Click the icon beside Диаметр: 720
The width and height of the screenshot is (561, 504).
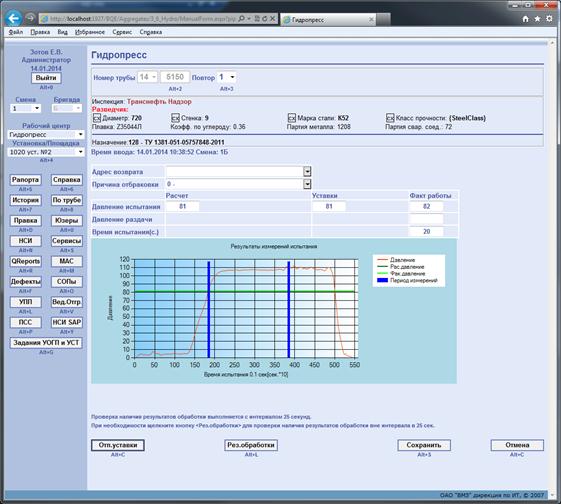[x=97, y=118]
